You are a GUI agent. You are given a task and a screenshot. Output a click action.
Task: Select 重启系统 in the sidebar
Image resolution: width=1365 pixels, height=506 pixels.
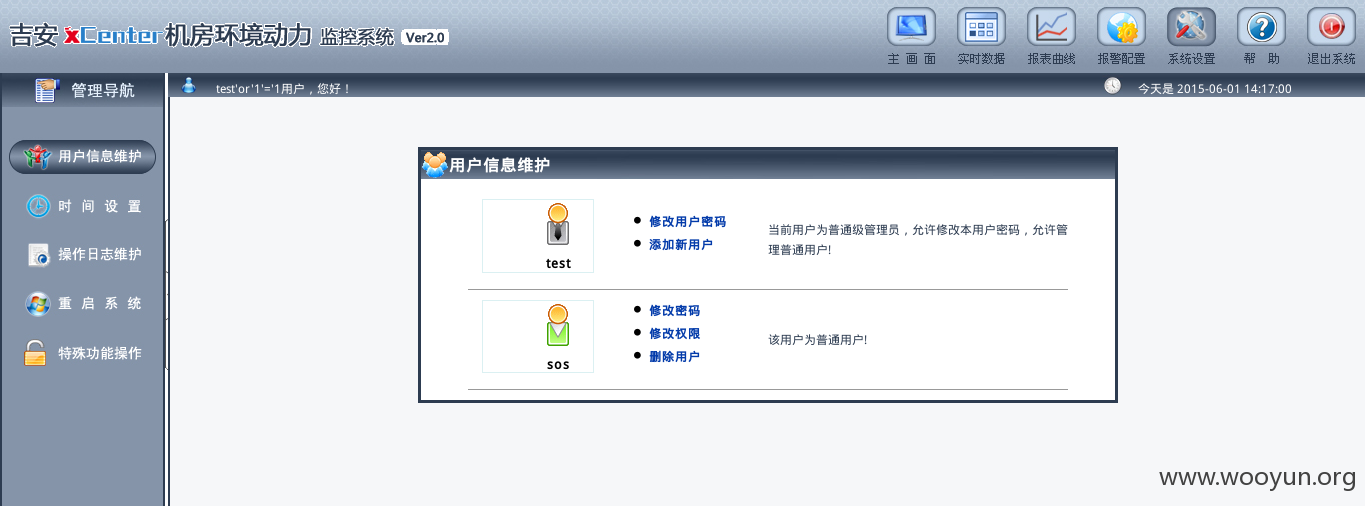tap(83, 304)
